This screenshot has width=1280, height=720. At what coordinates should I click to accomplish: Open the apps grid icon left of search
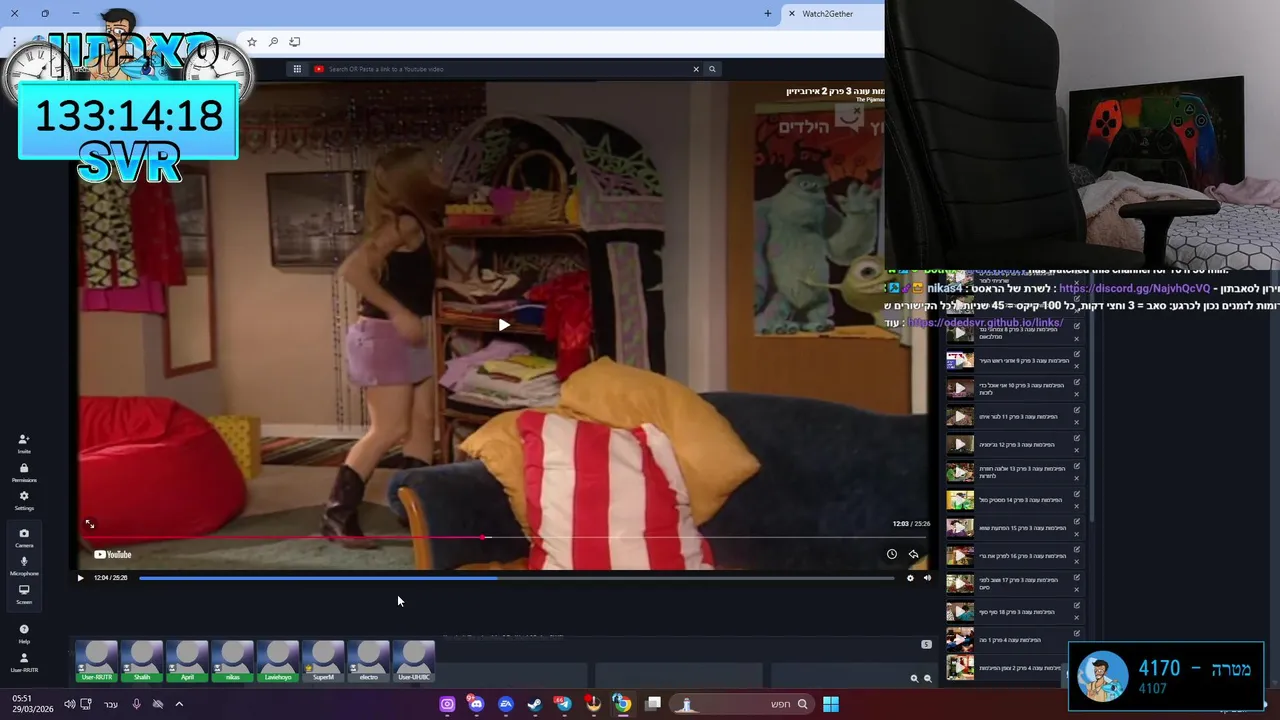(x=297, y=69)
